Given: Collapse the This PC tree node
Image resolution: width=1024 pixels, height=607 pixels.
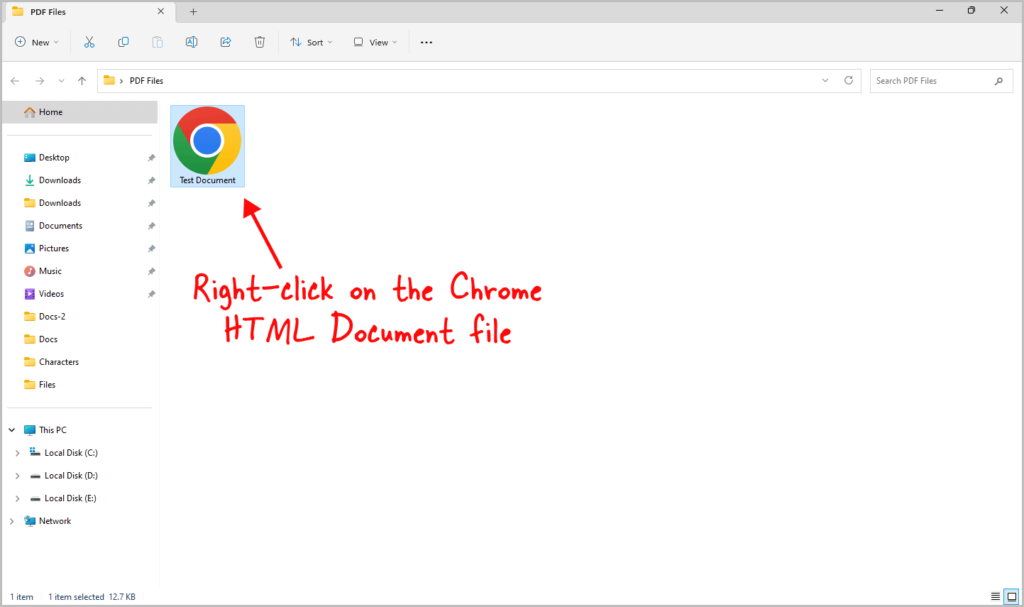Looking at the screenshot, I should [12, 430].
